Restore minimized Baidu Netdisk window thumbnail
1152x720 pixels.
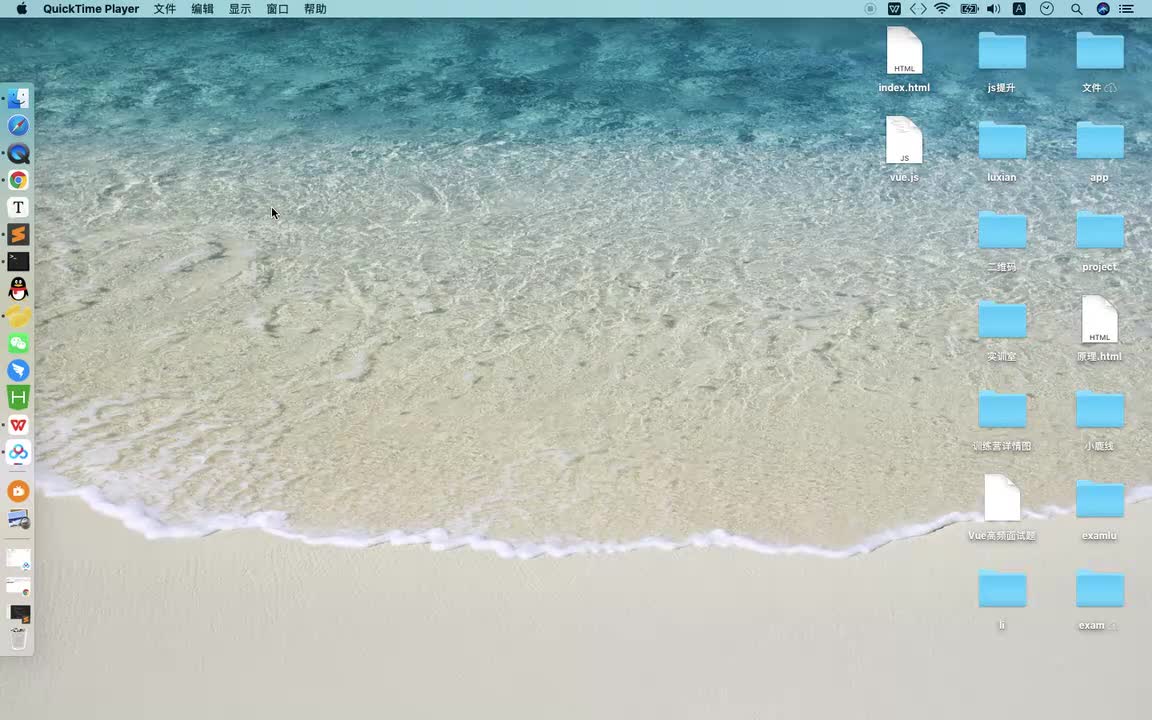(18, 559)
